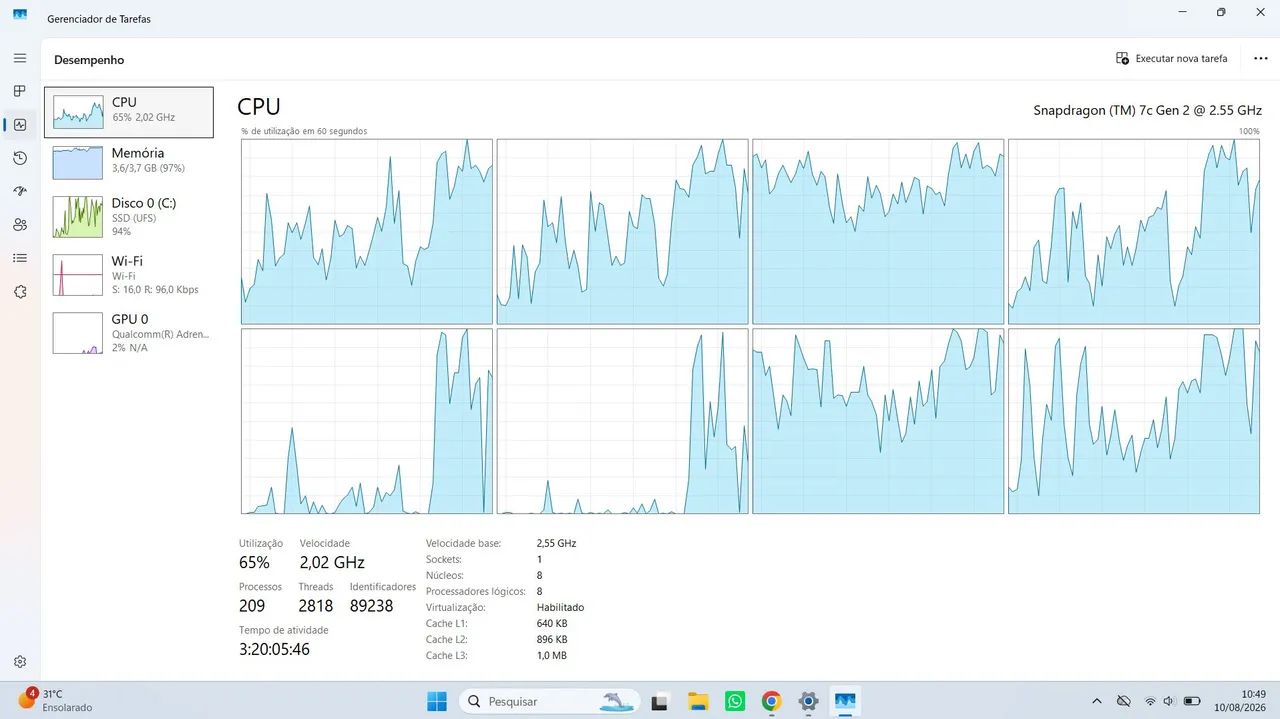Open Wi-Fi network tray icon

(x=1150, y=701)
